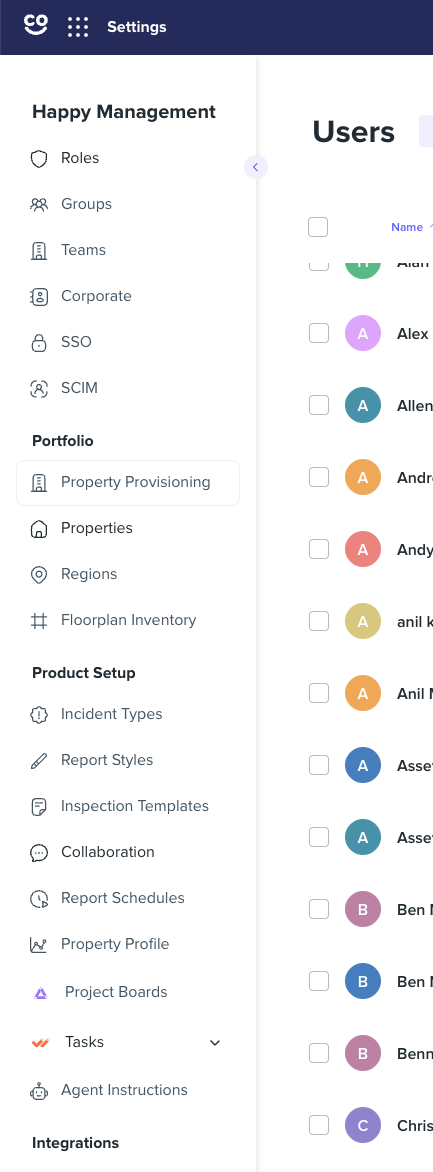
Task: Click the Roles shield icon
Action: tap(39, 158)
